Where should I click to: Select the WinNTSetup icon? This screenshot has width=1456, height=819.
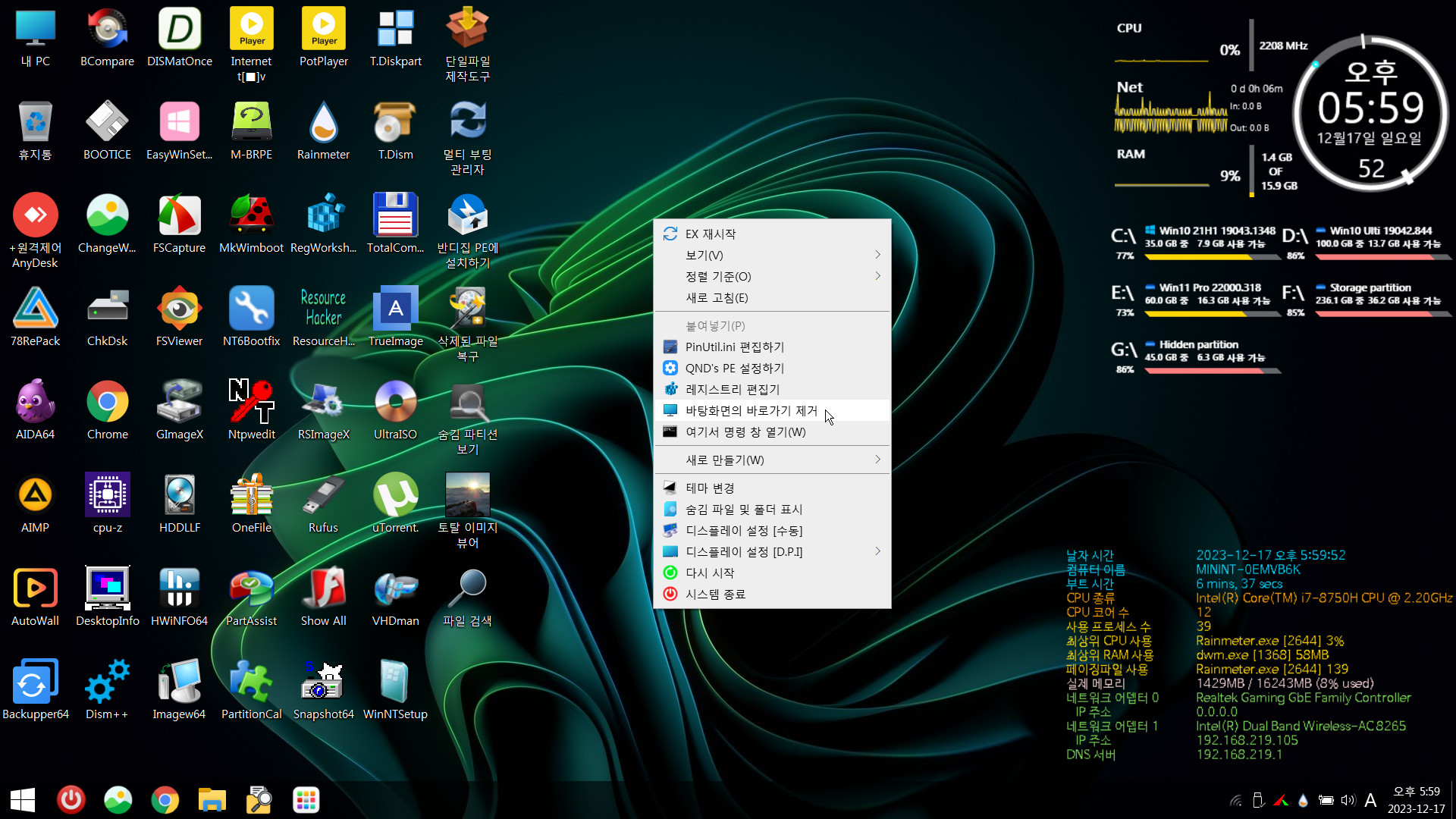(x=396, y=691)
